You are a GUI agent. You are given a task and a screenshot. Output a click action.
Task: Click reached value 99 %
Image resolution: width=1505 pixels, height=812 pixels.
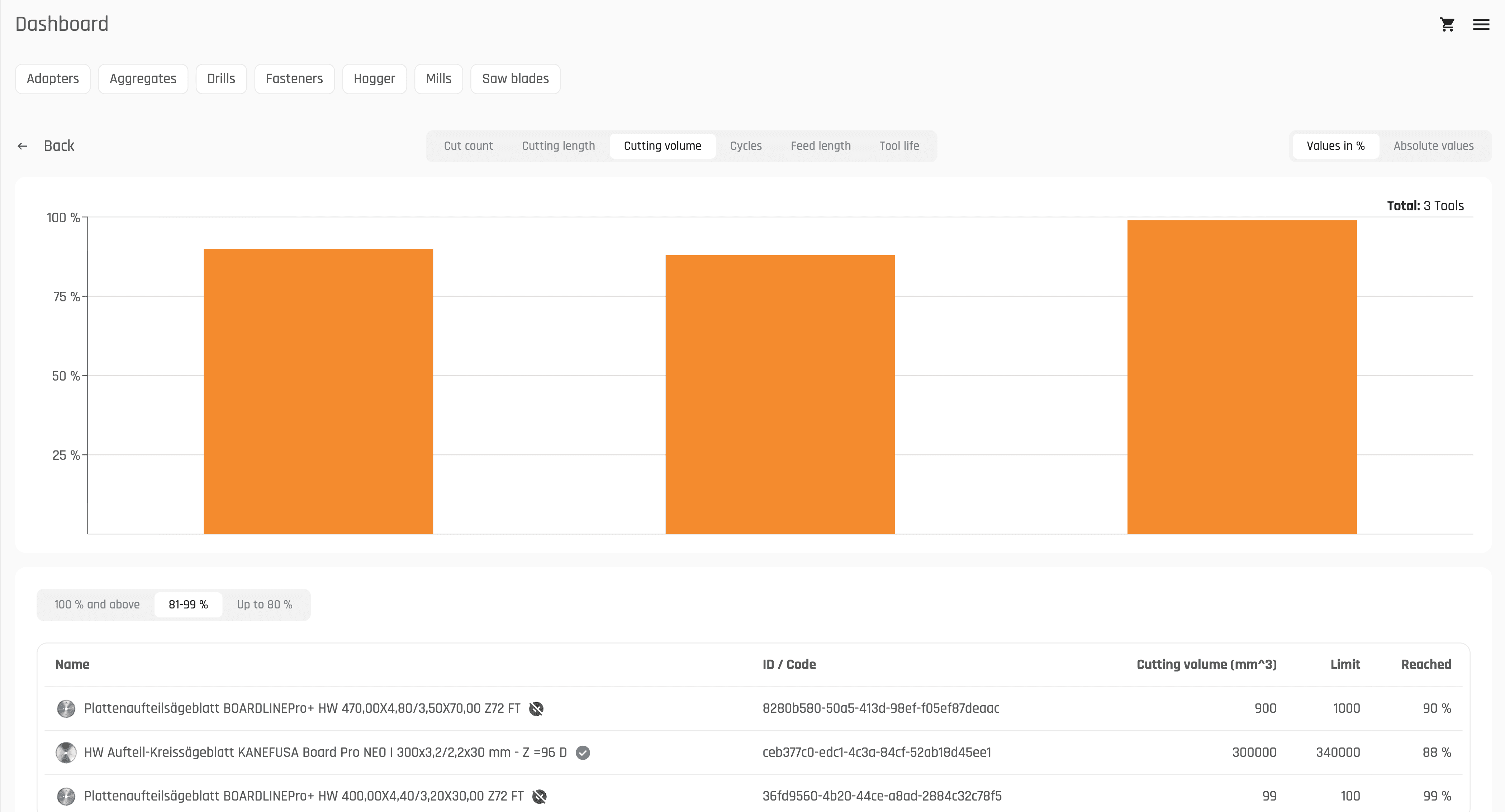pyautogui.click(x=1437, y=796)
